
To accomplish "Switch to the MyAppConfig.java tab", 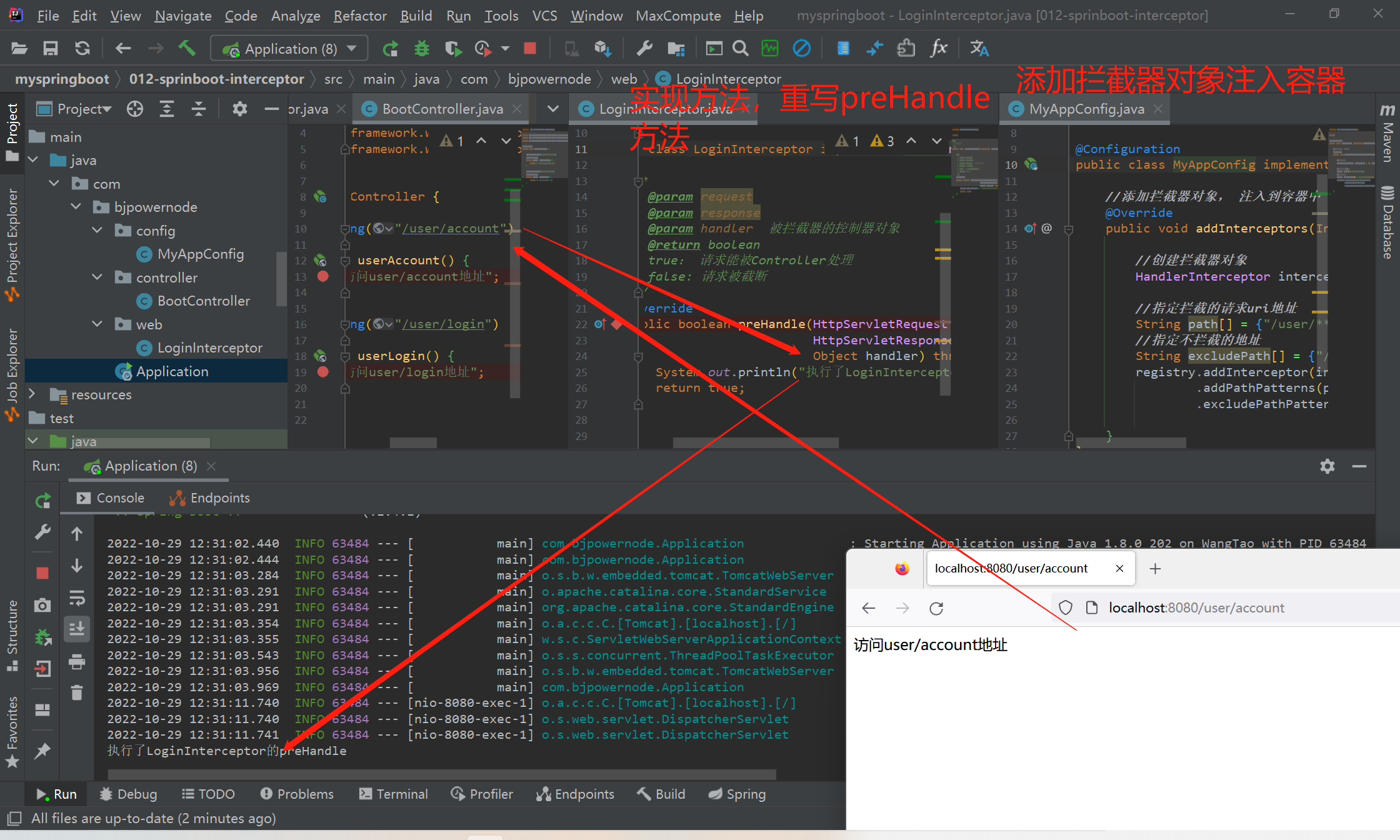I will click(x=1086, y=109).
